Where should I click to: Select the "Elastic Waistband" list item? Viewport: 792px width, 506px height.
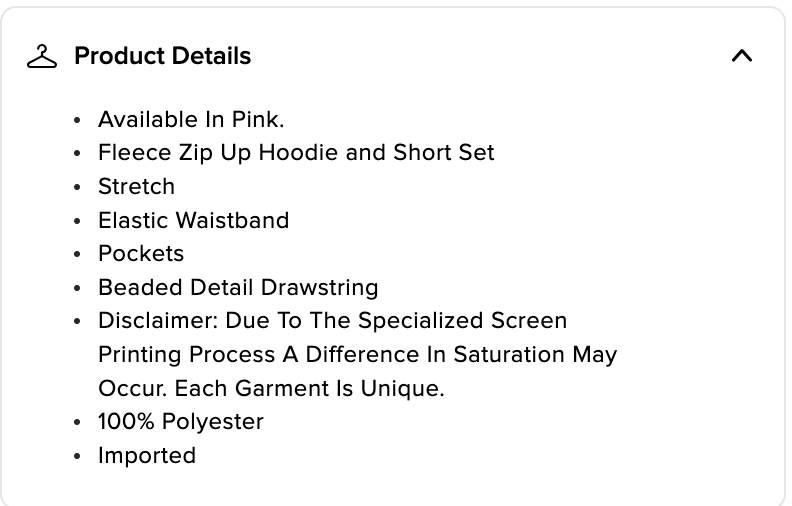(x=193, y=220)
